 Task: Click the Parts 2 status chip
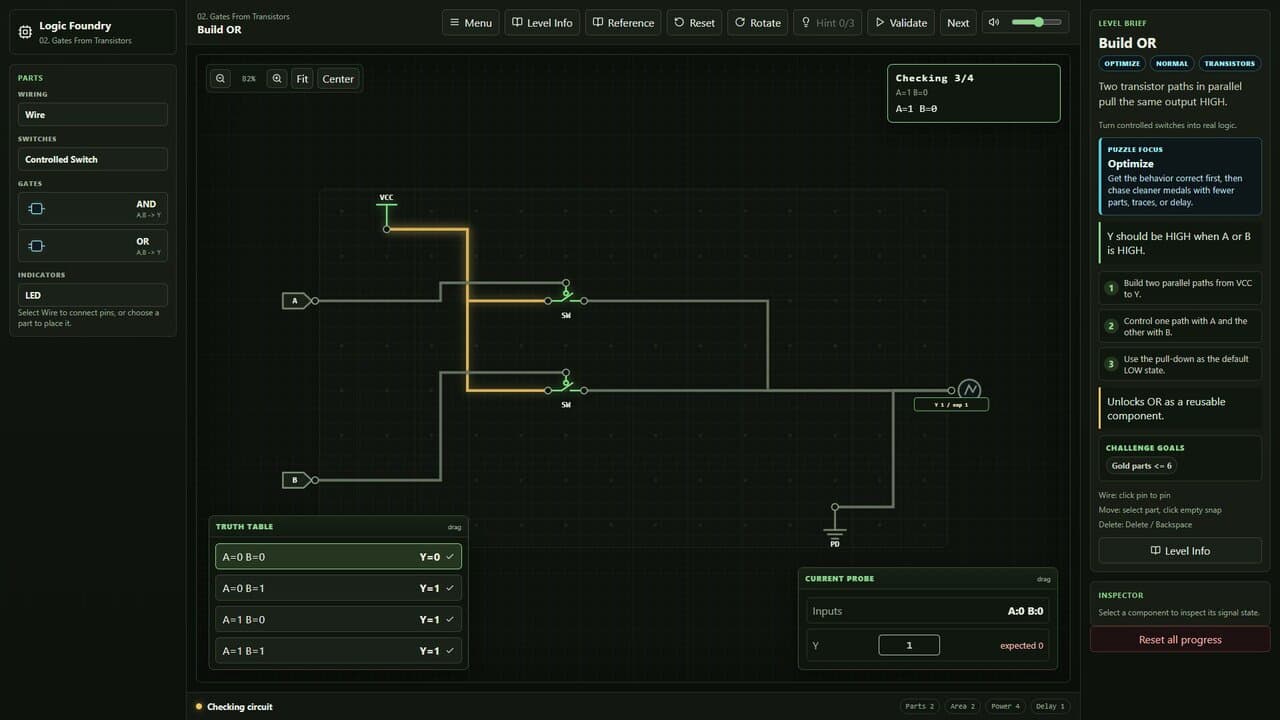[x=920, y=706]
